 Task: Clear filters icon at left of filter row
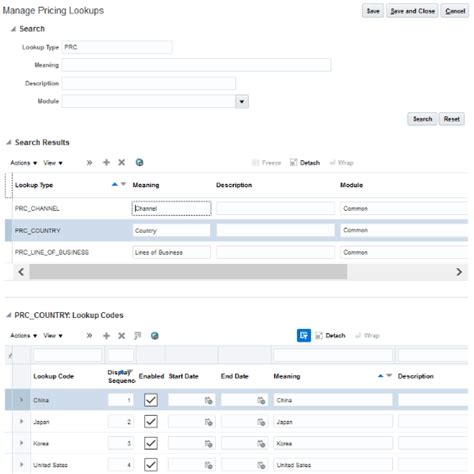(10, 356)
